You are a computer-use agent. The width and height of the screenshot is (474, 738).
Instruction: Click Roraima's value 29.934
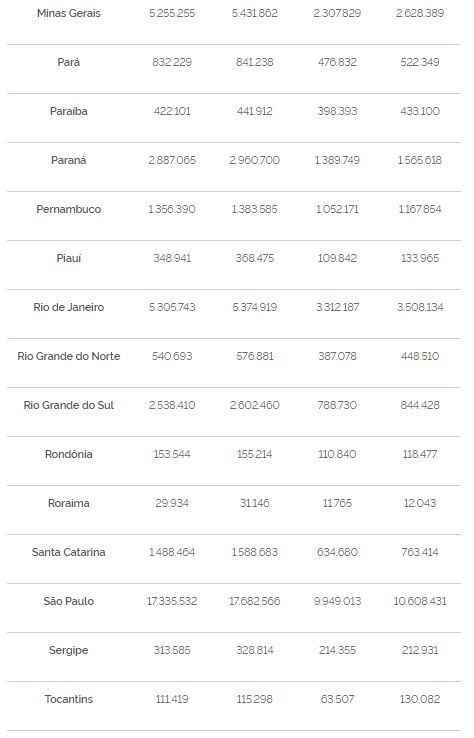click(172, 503)
